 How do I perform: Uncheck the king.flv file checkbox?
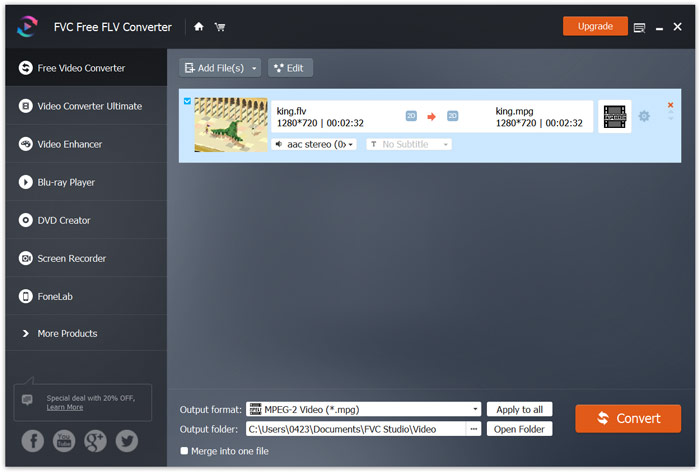tap(188, 101)
